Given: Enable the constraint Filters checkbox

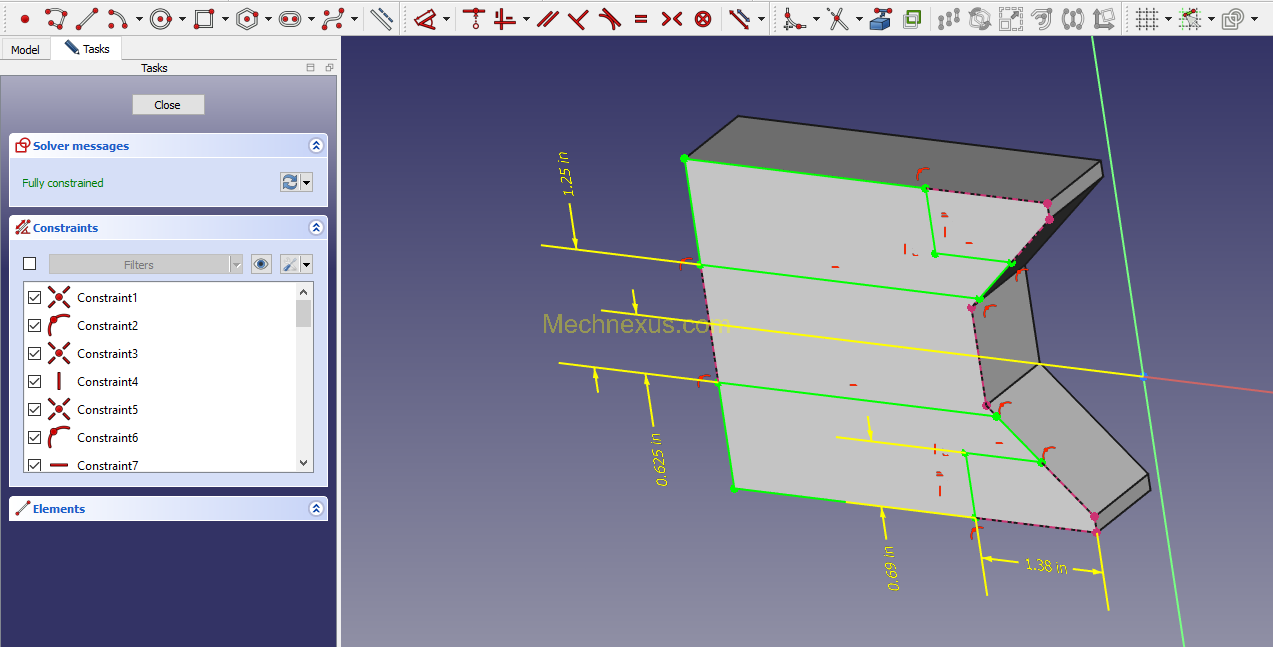Looking at the screenshot, I should tap(29, 264).
